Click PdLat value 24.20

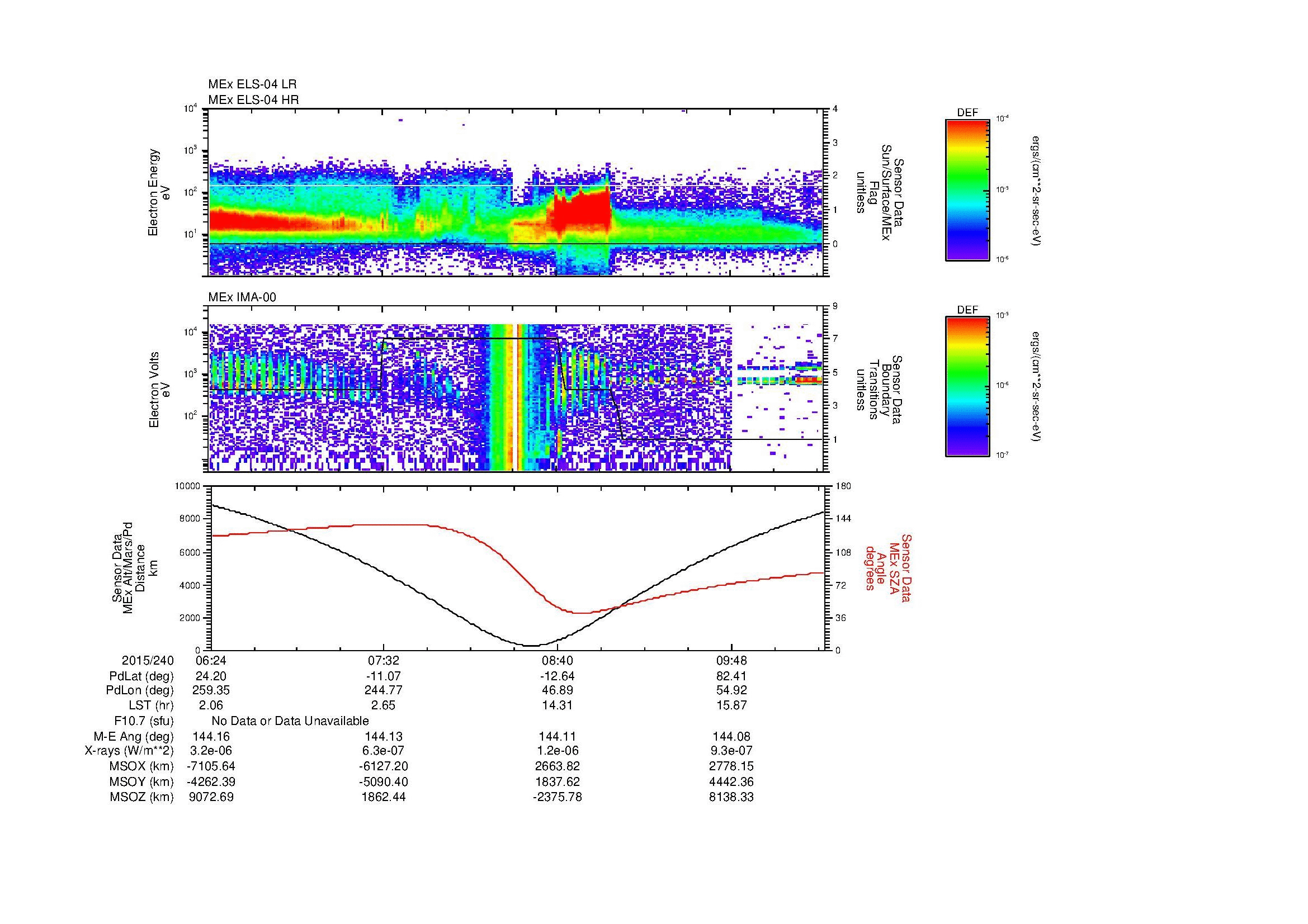pos(211,676)
